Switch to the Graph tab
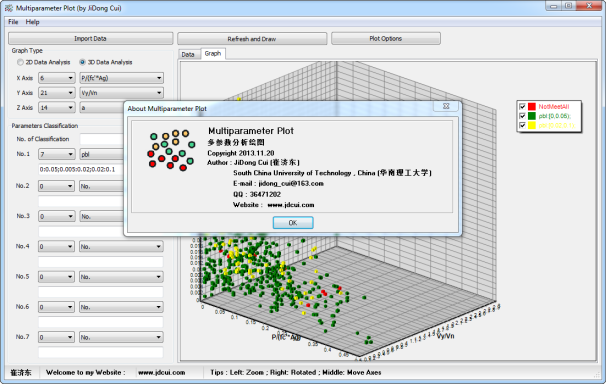This screenshot has width=606, height=384. pos(213,53)
